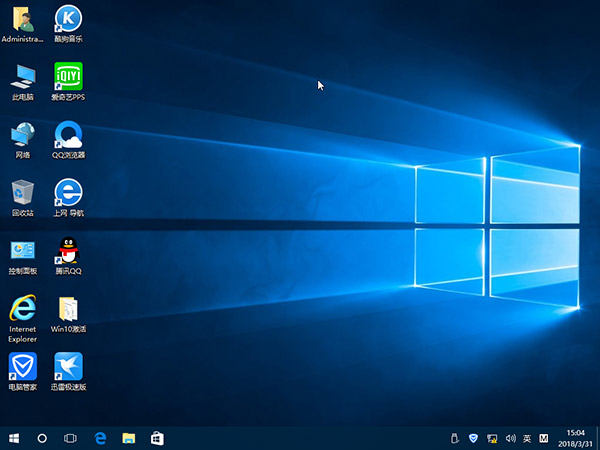Toggle the 英 input language indicator

click(527, 438)
